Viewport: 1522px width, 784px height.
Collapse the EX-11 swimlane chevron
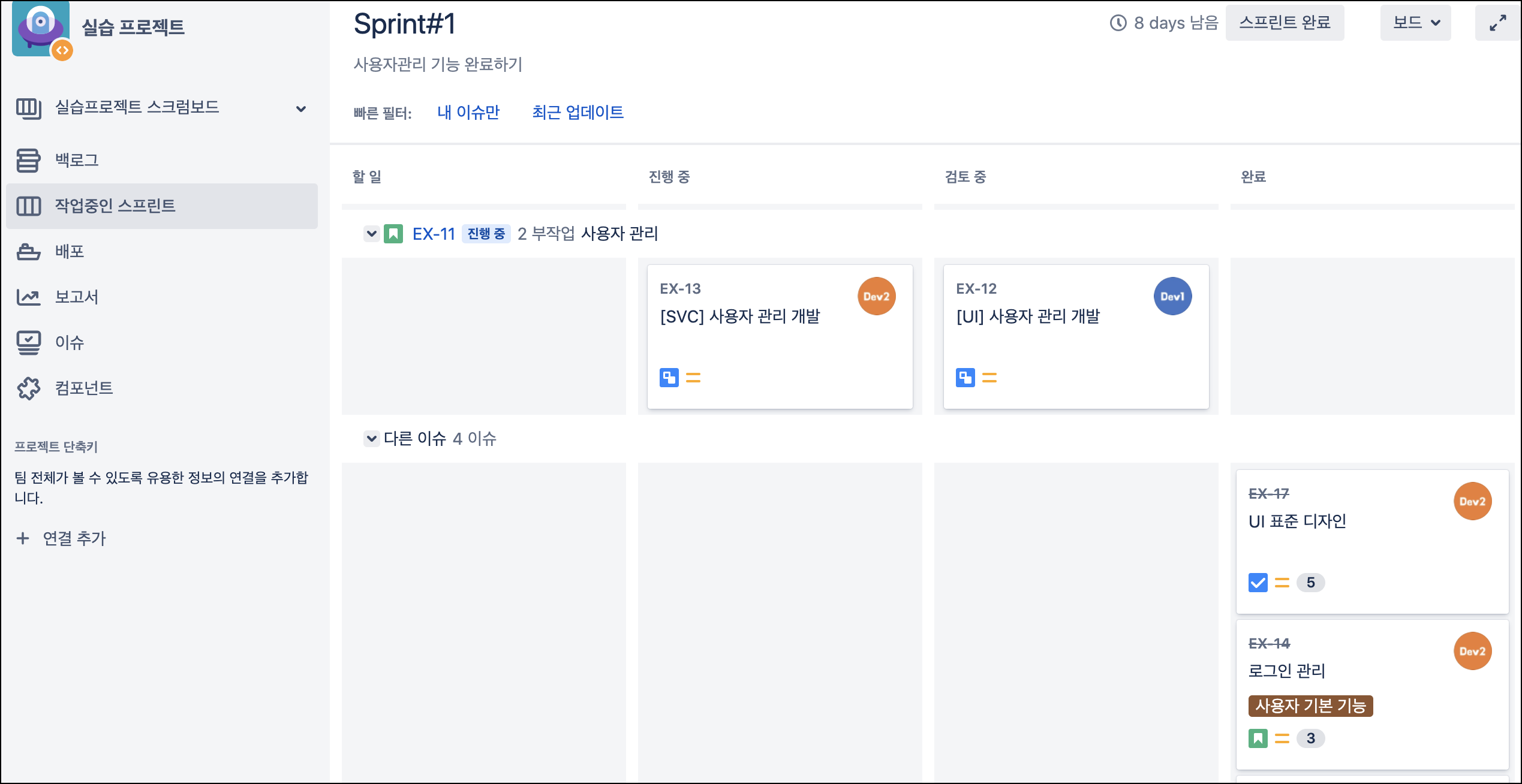(371, 233)
